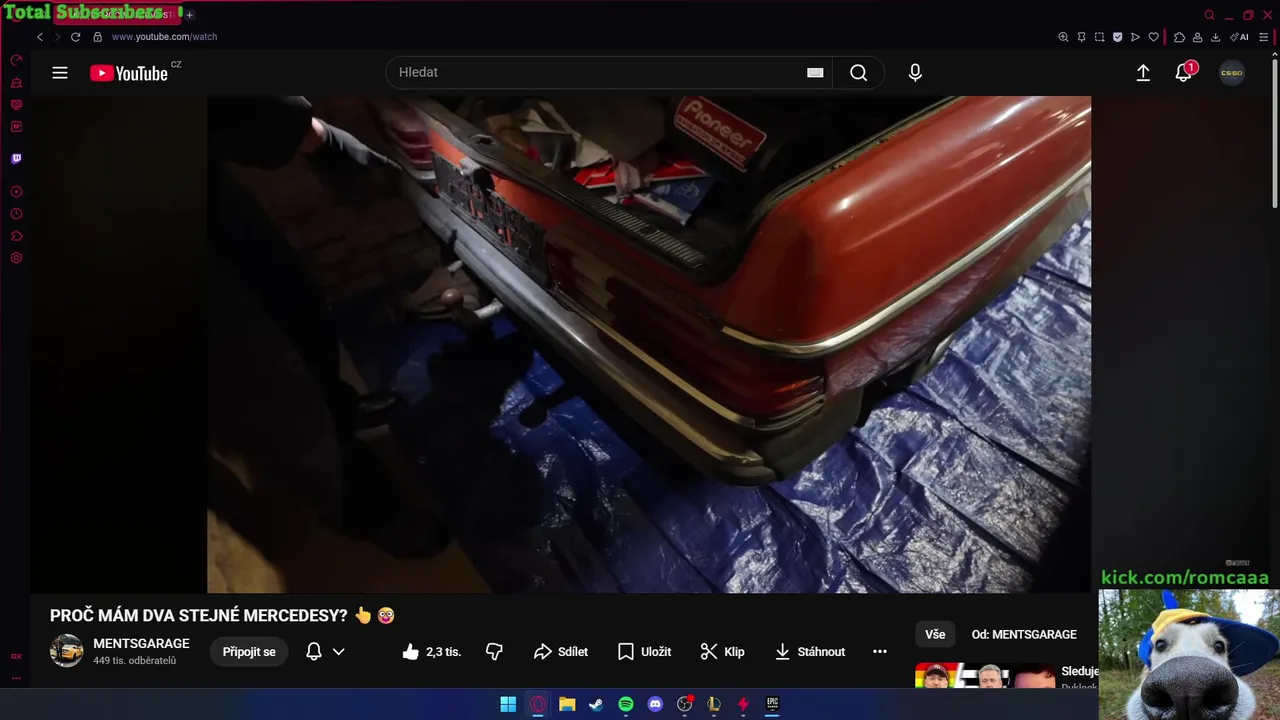Image resolution: width=1280 pixels, height=720 pixels.
Task: Open Spotify from the taskbar
Action: [x=626, y=704]
